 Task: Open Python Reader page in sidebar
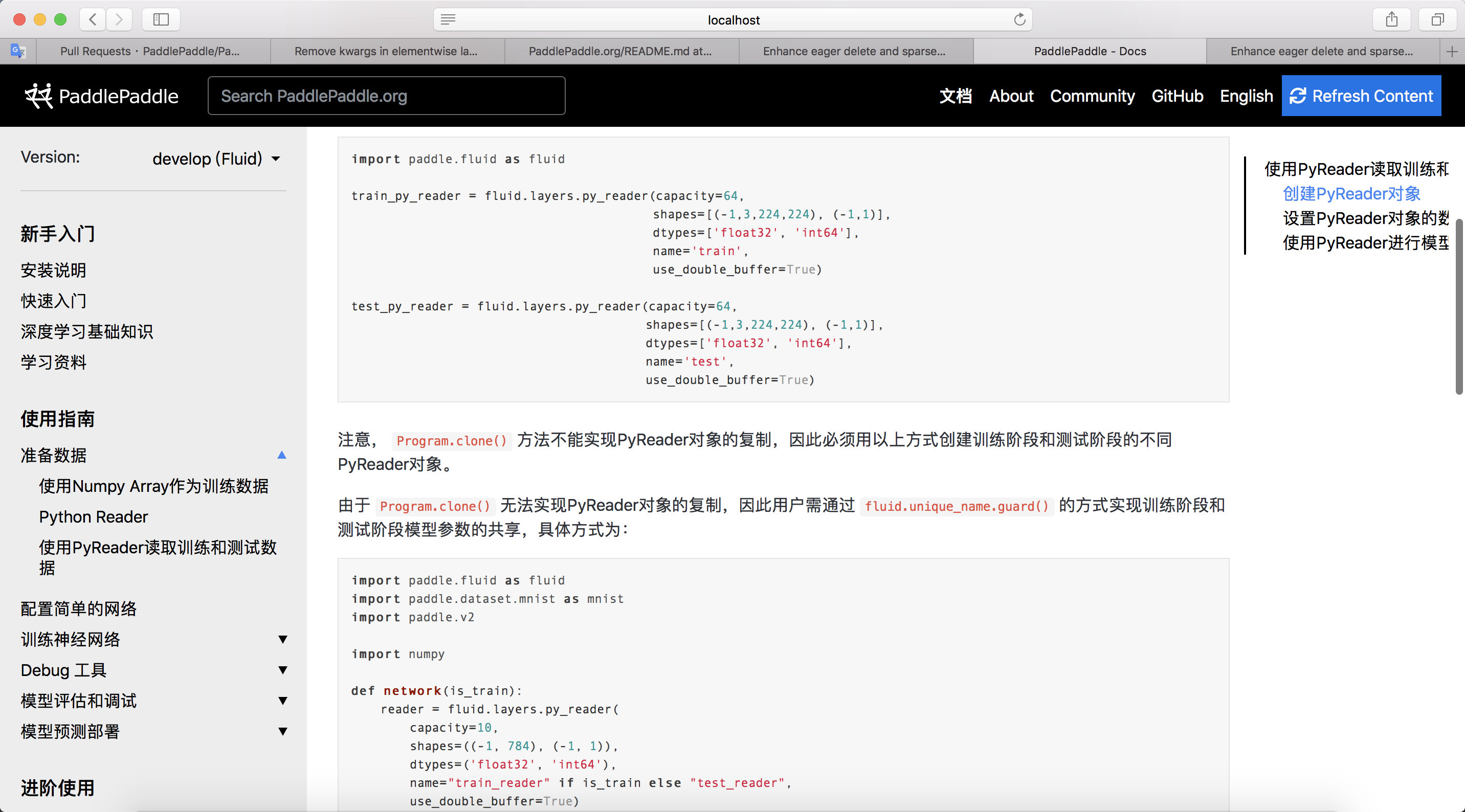pos(93,517)
